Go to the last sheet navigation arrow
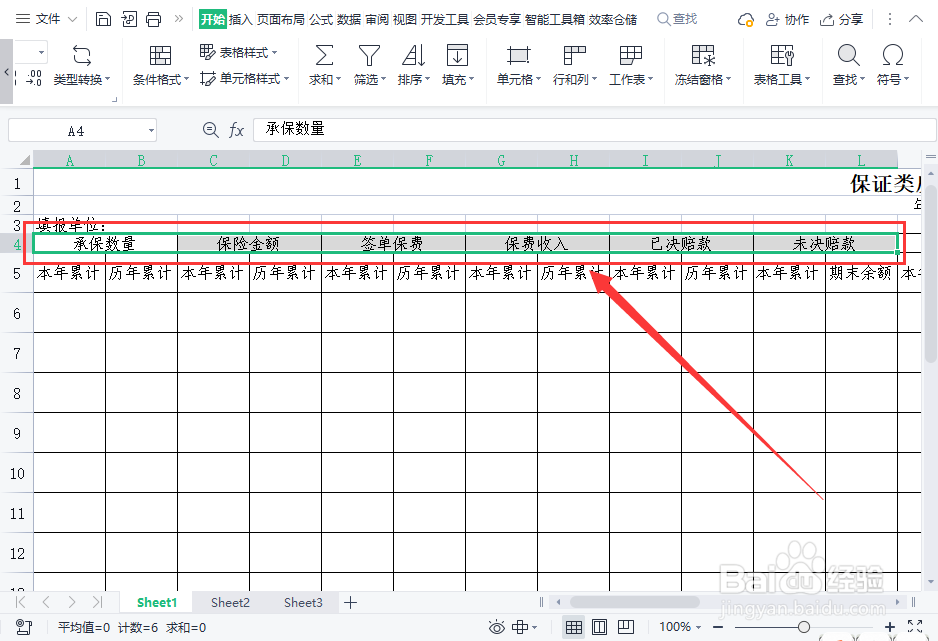 (x=98, y=602)
